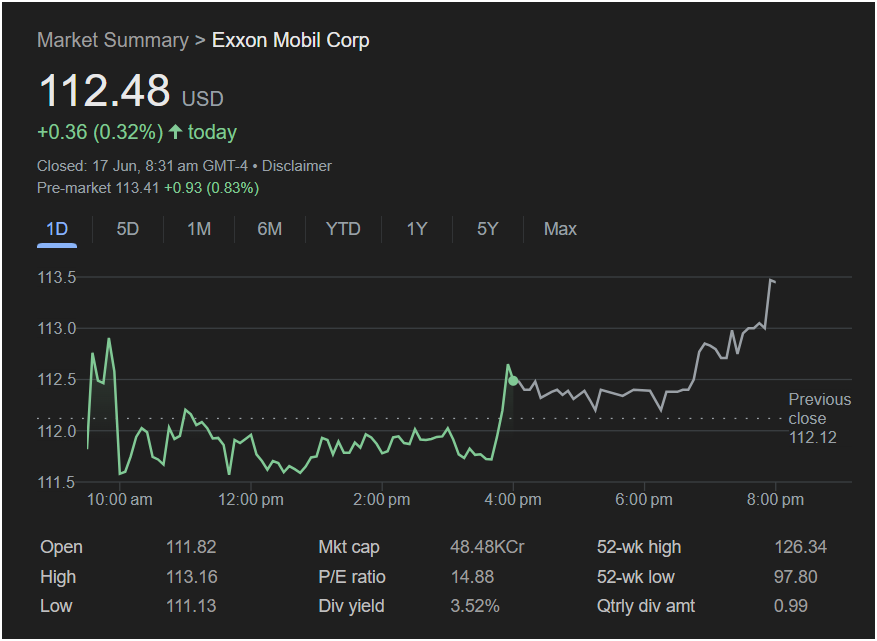Switch to the 1M chart range

click(x=199, y=229)
